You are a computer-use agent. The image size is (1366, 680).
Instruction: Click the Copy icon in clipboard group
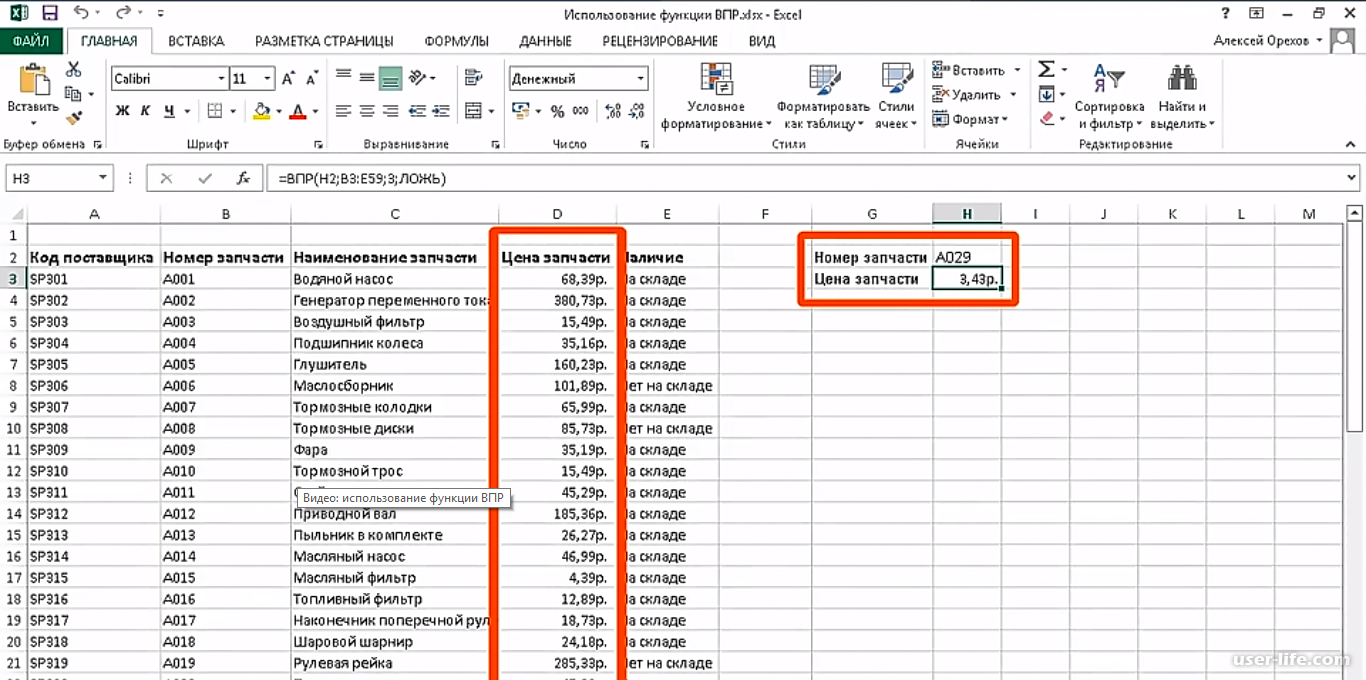(73, 93)
